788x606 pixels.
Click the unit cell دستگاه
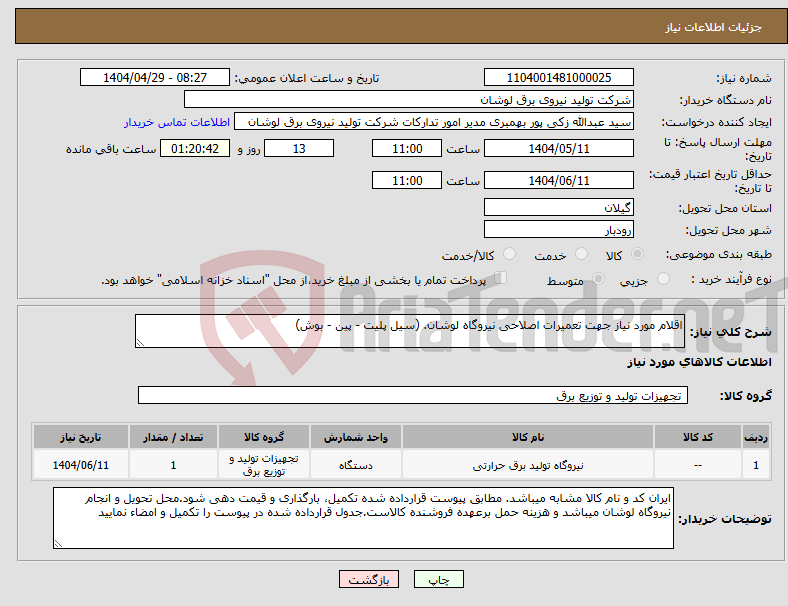tap(355, 465)
